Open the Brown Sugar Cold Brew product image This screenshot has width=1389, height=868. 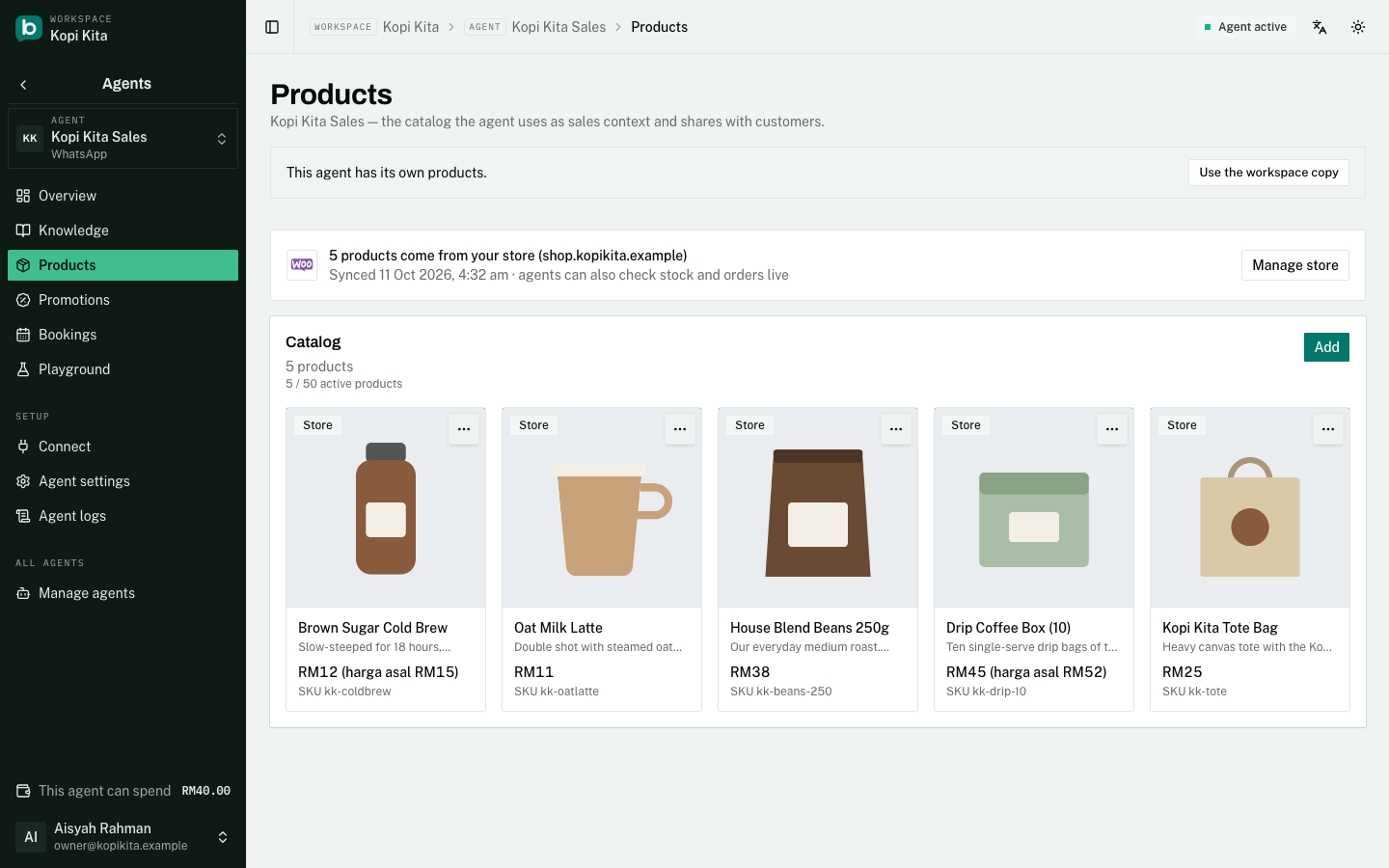(x=386, y=507)
